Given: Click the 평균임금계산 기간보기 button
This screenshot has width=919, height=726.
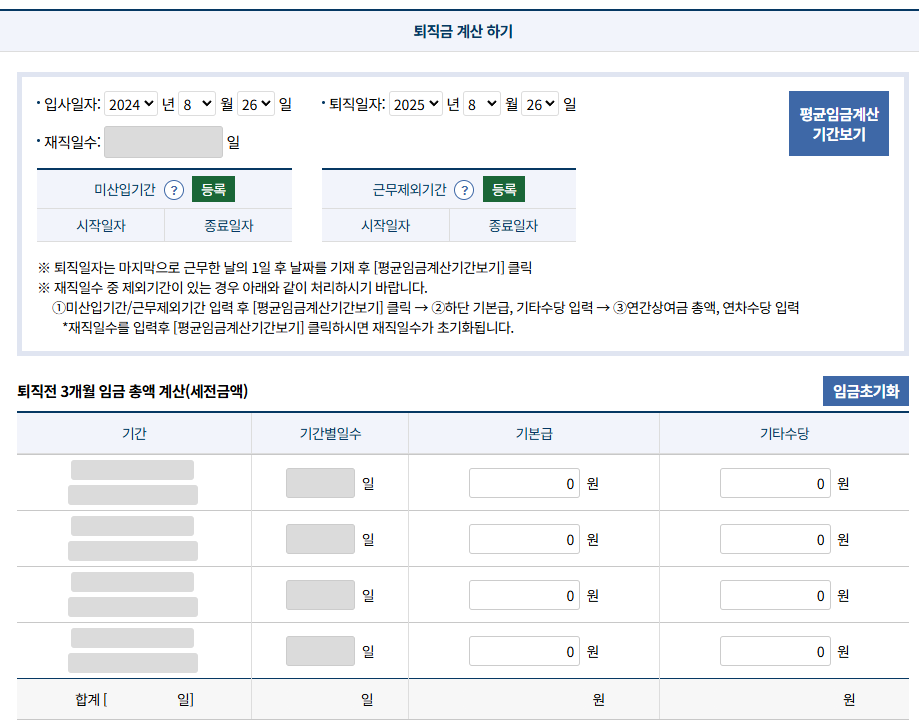Looking at the screenshot, I should (839, 122).
